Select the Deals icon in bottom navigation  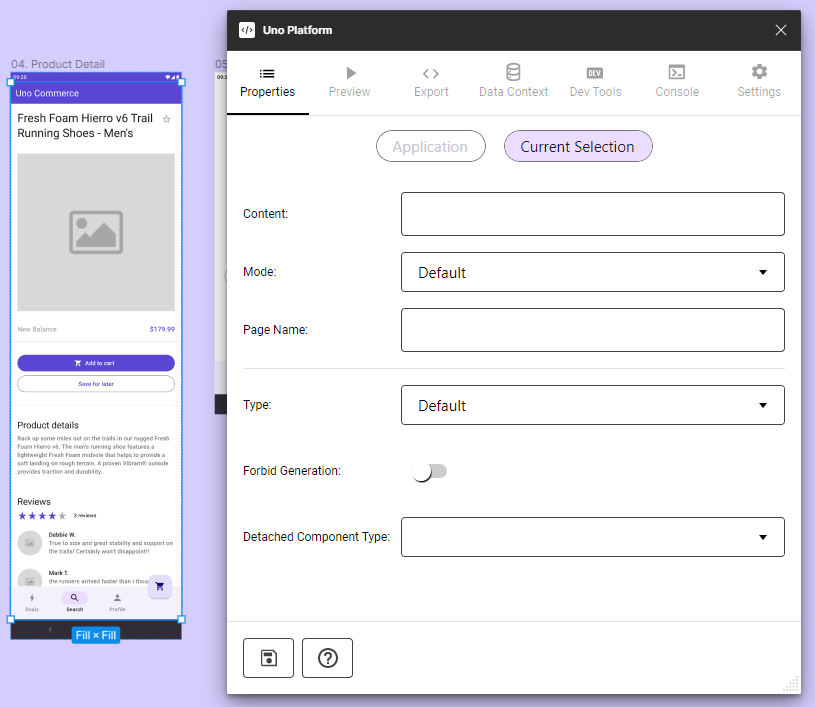(x=32, y=598)
